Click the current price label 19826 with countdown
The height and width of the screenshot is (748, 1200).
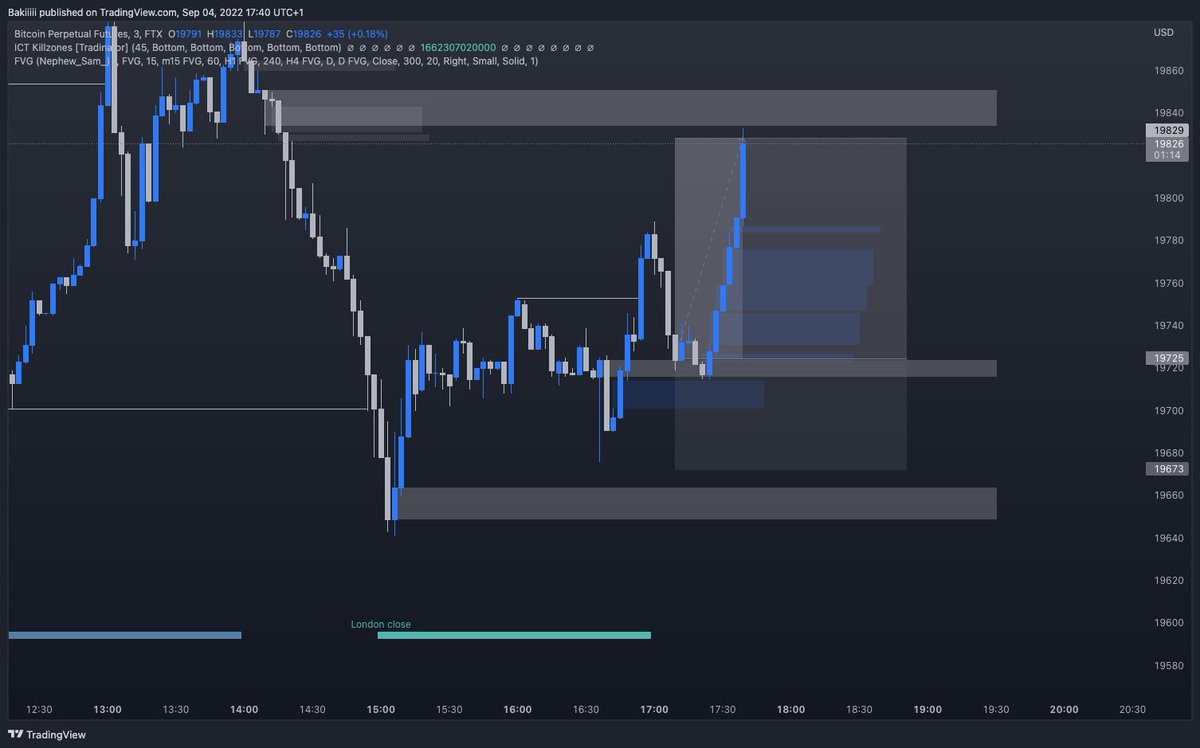click(x=1169, y=150)
